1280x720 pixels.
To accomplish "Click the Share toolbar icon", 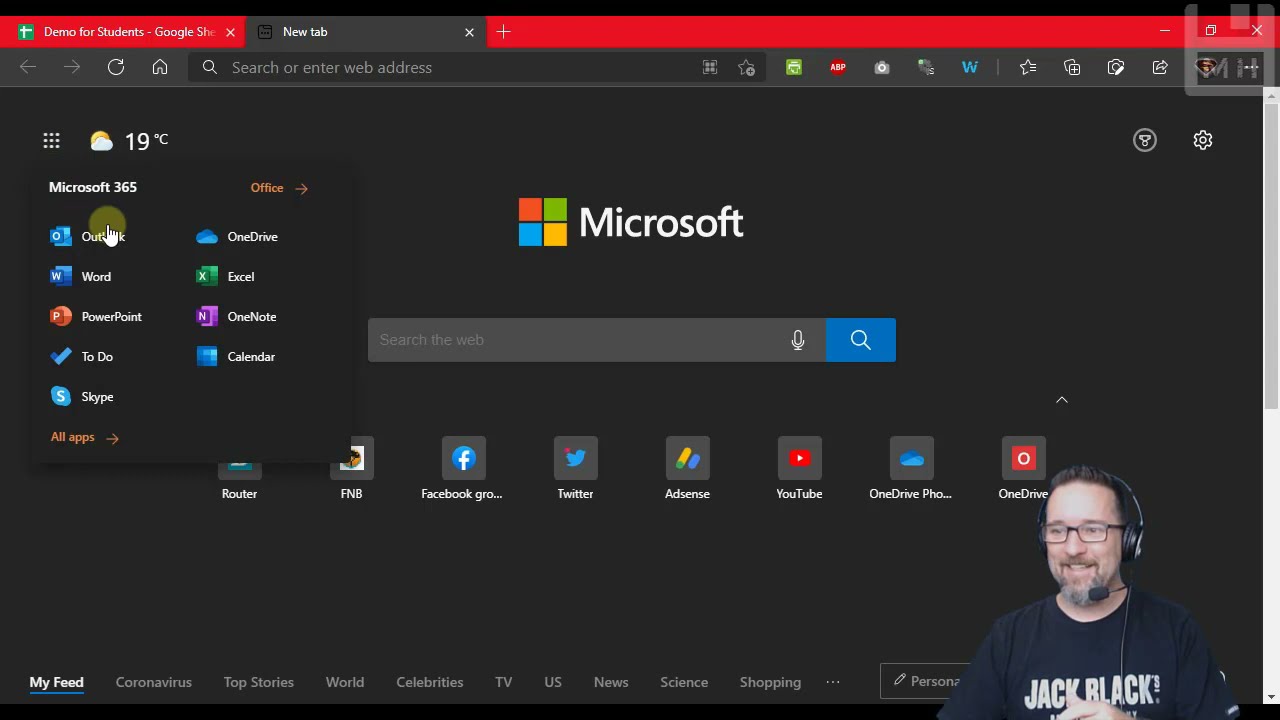I will [x=1160, y=67].
